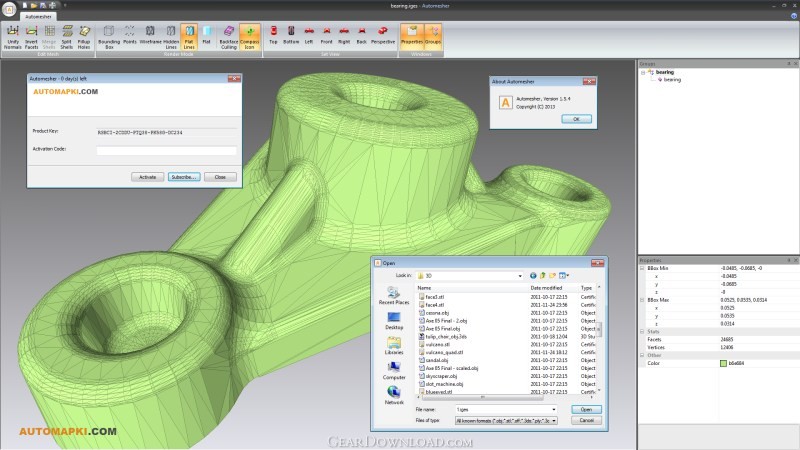
Task: Toggle the Groups window
Action: click(433, 37)
